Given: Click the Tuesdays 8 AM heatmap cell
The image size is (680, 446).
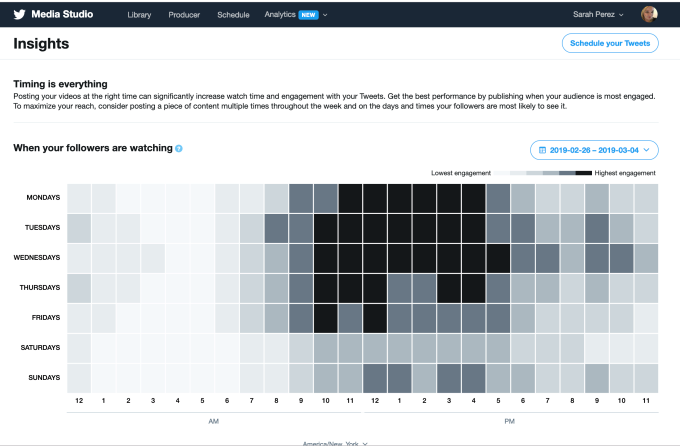Looking at the screenshot, I should [277, 228].
